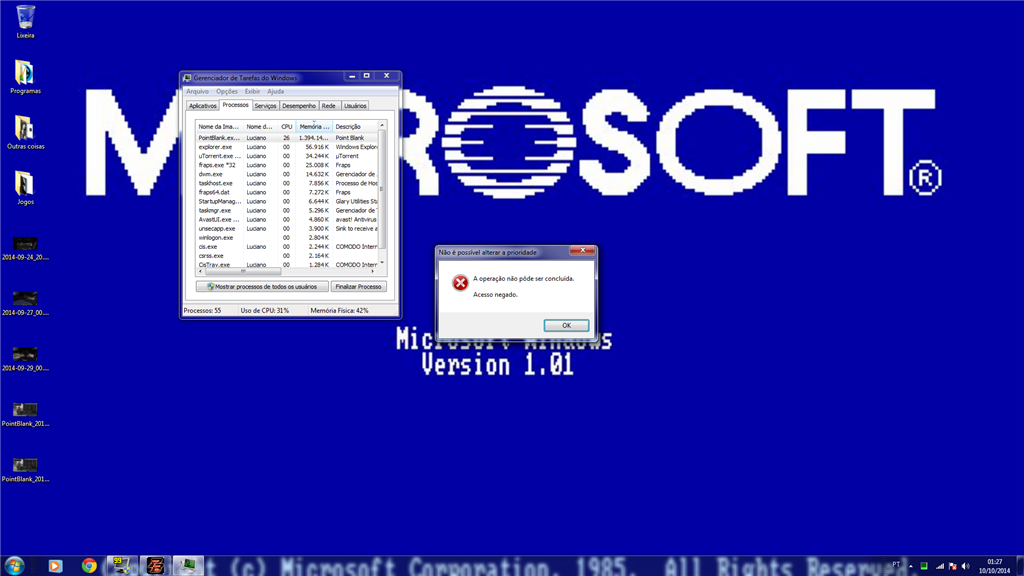Select the Processos tab
This screenshot has width=1024, height=576.
(235, 104)
